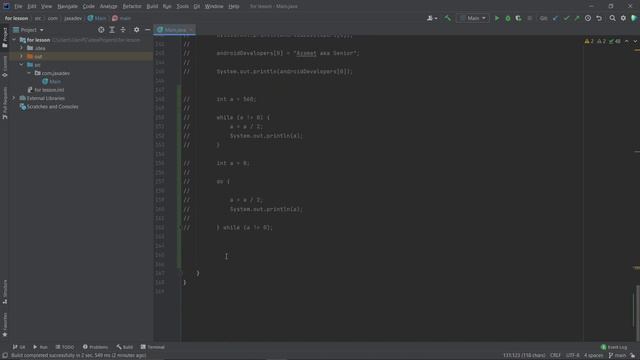Collapse the src folder
The image size is (640, 360).
[22, 65]
